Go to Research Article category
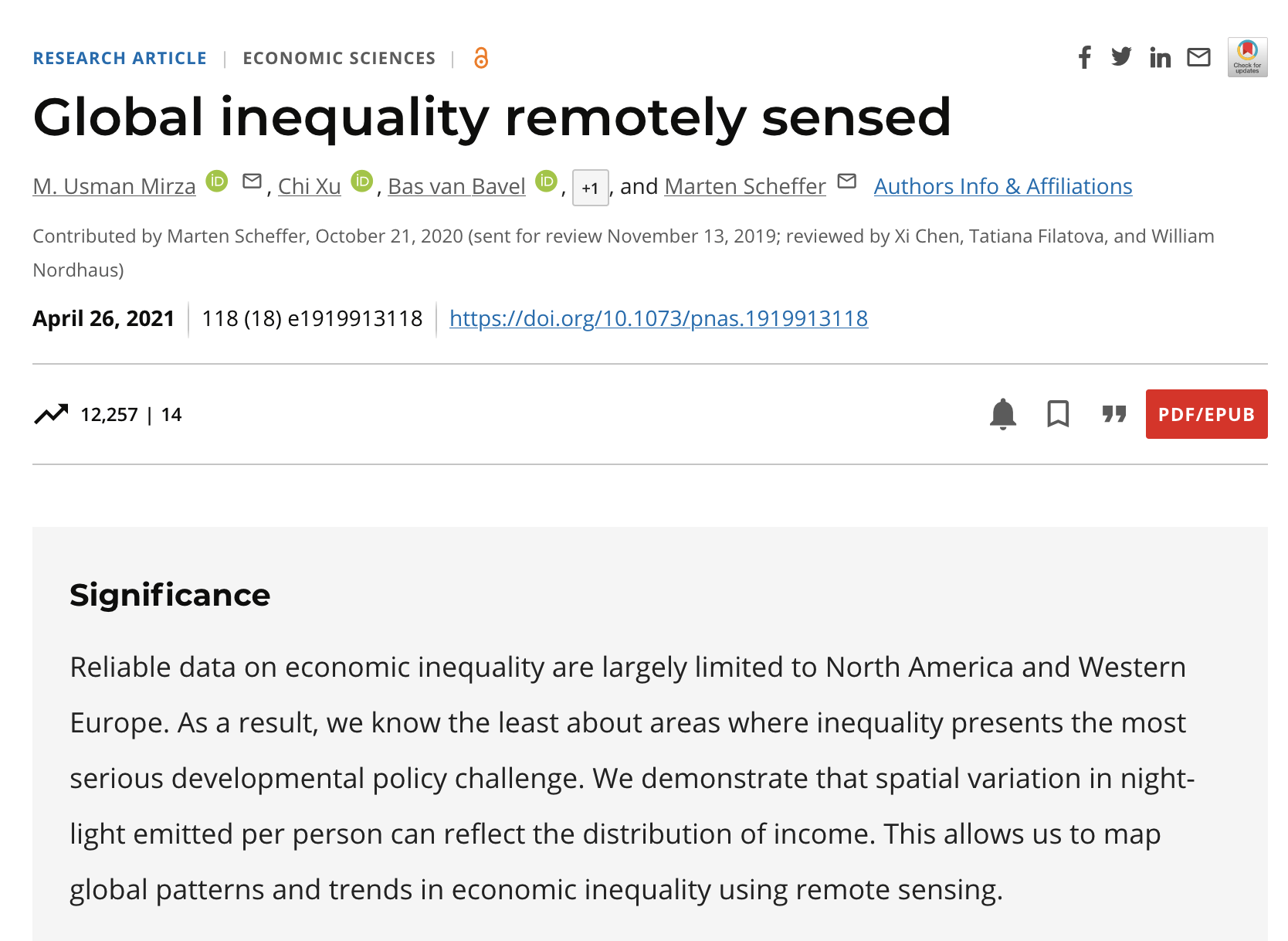This screenshot has height=941, width=1288. click(120, 58)
